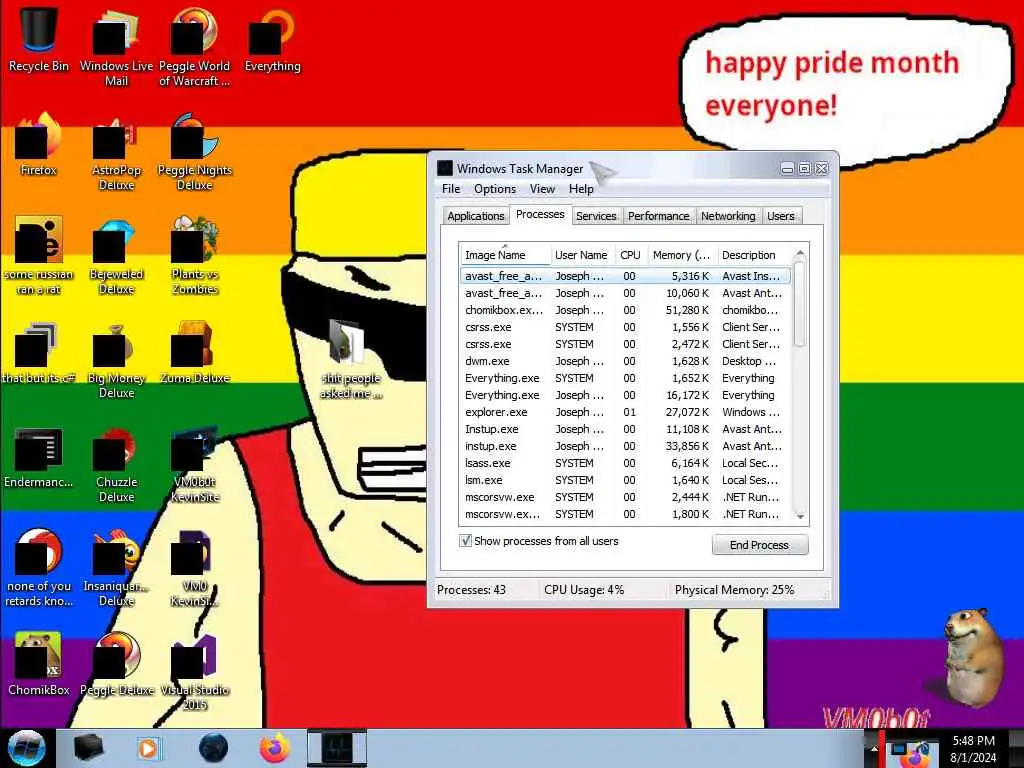Open the Recycle Bin desktop icon

(39, 39)
